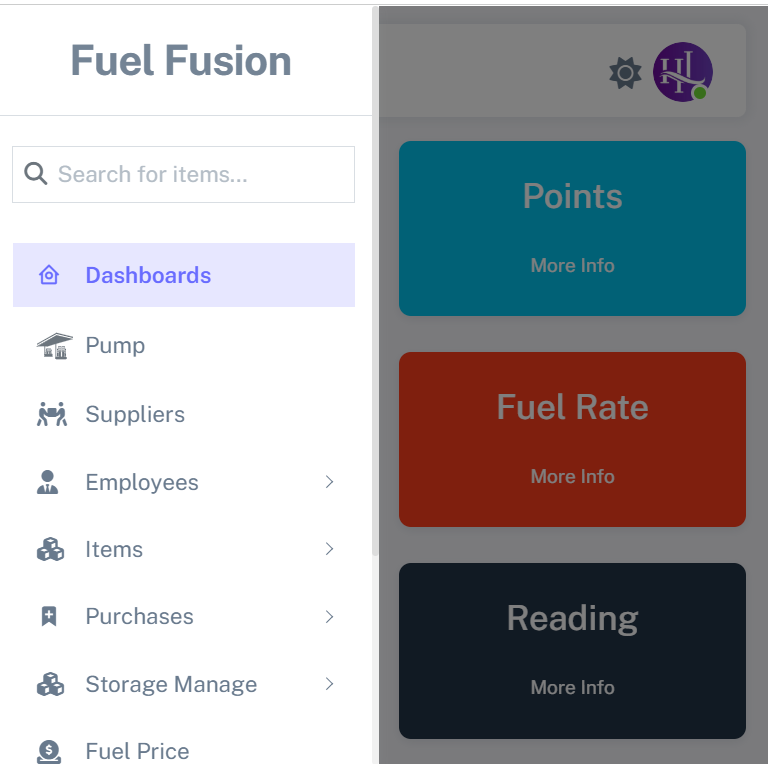Toggle the sun light/dark theme icon
This screenshot has width=768, height=764.
coord(625,73)
